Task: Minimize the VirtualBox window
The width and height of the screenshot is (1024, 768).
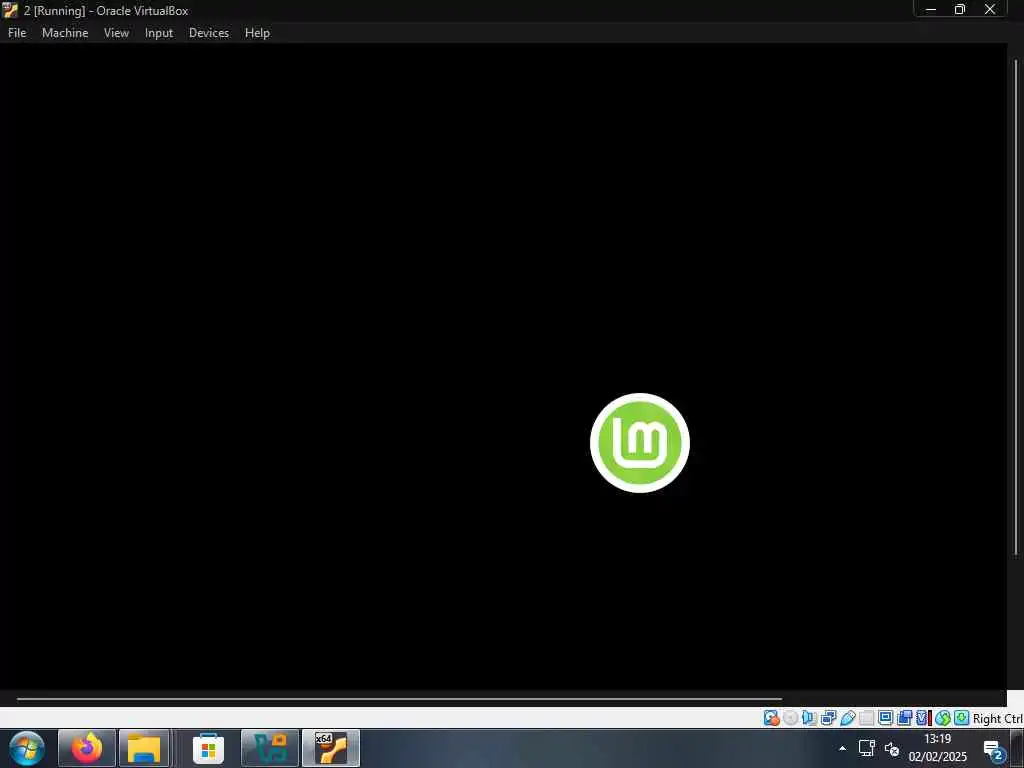Action: point(931,9)
